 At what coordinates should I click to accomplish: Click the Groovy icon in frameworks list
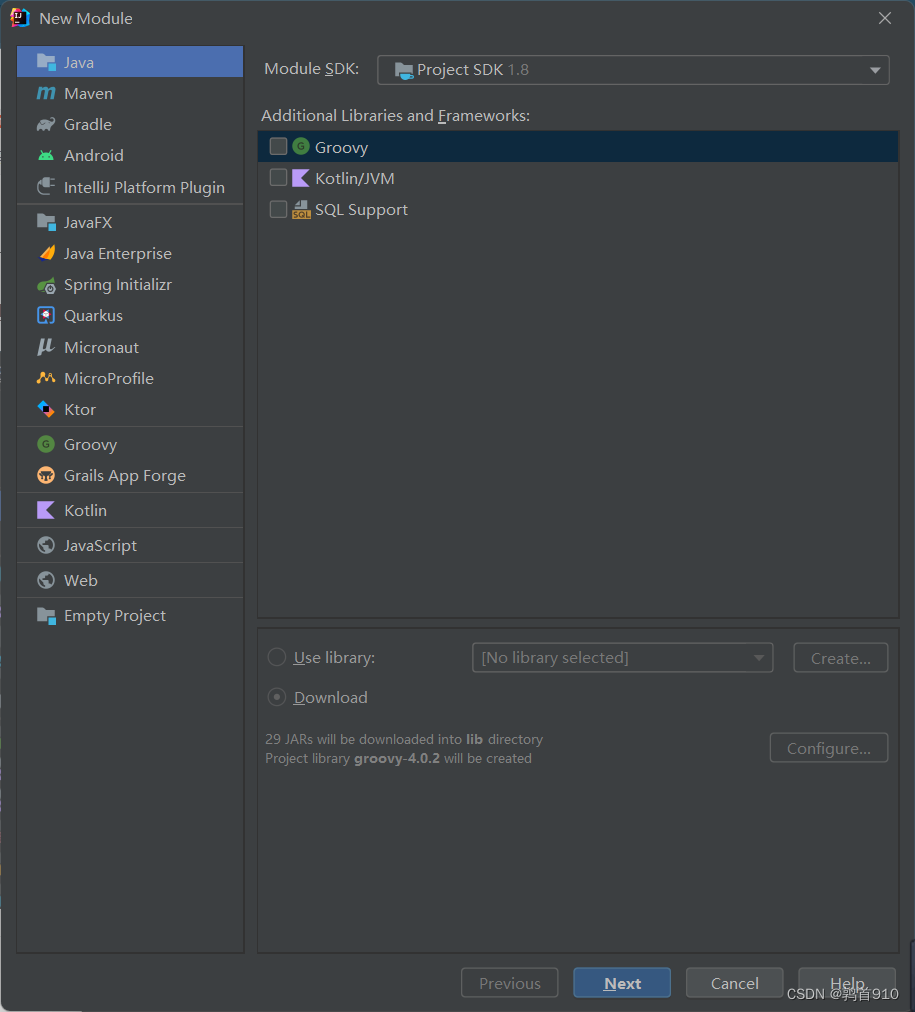click(x=301, y=147)
